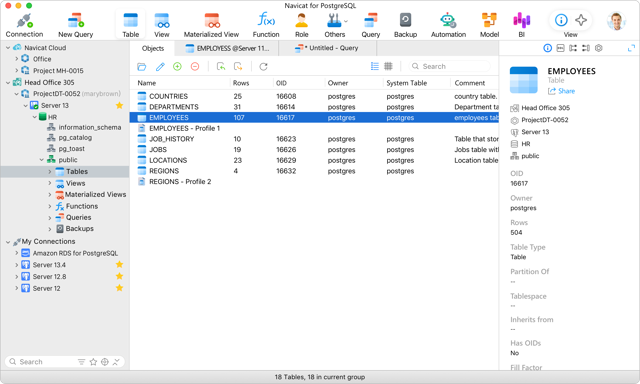640x384 pixels.
Task: Toggle the information pane icon in toolbar
Action: (x=561, y=20)
